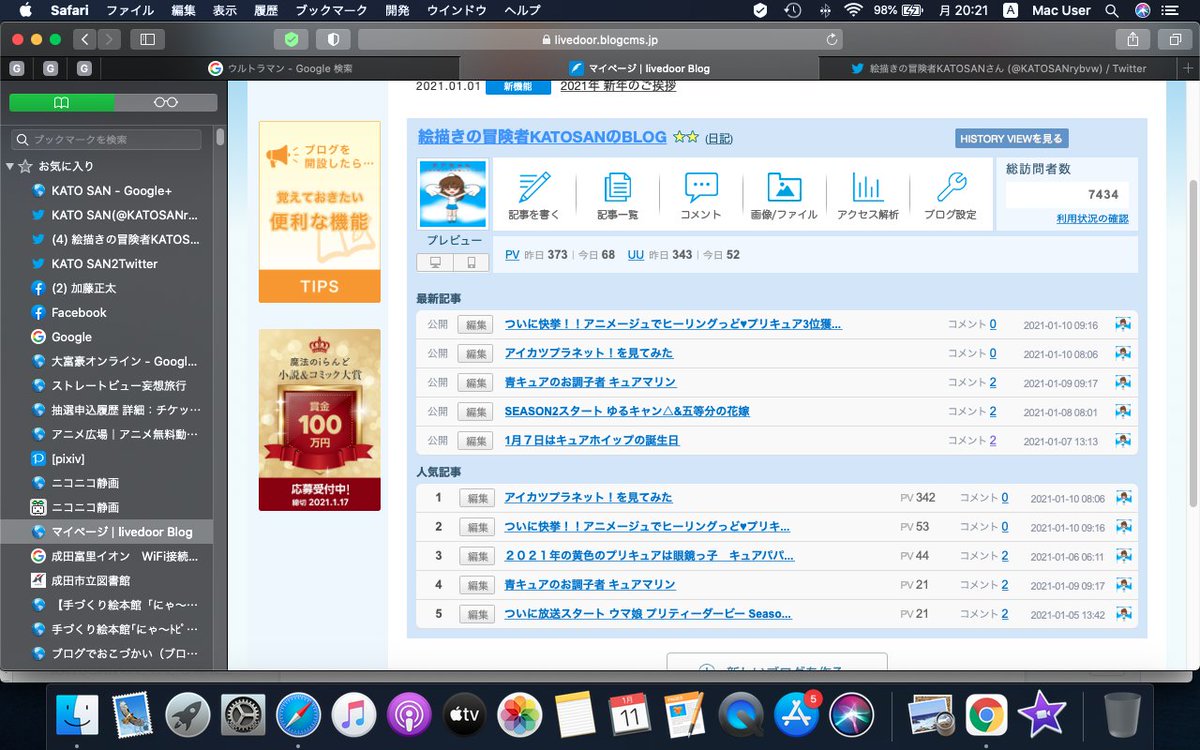
Task: Switch sidebar to Reading List (glasses icon)
Action: coord(166,103)
